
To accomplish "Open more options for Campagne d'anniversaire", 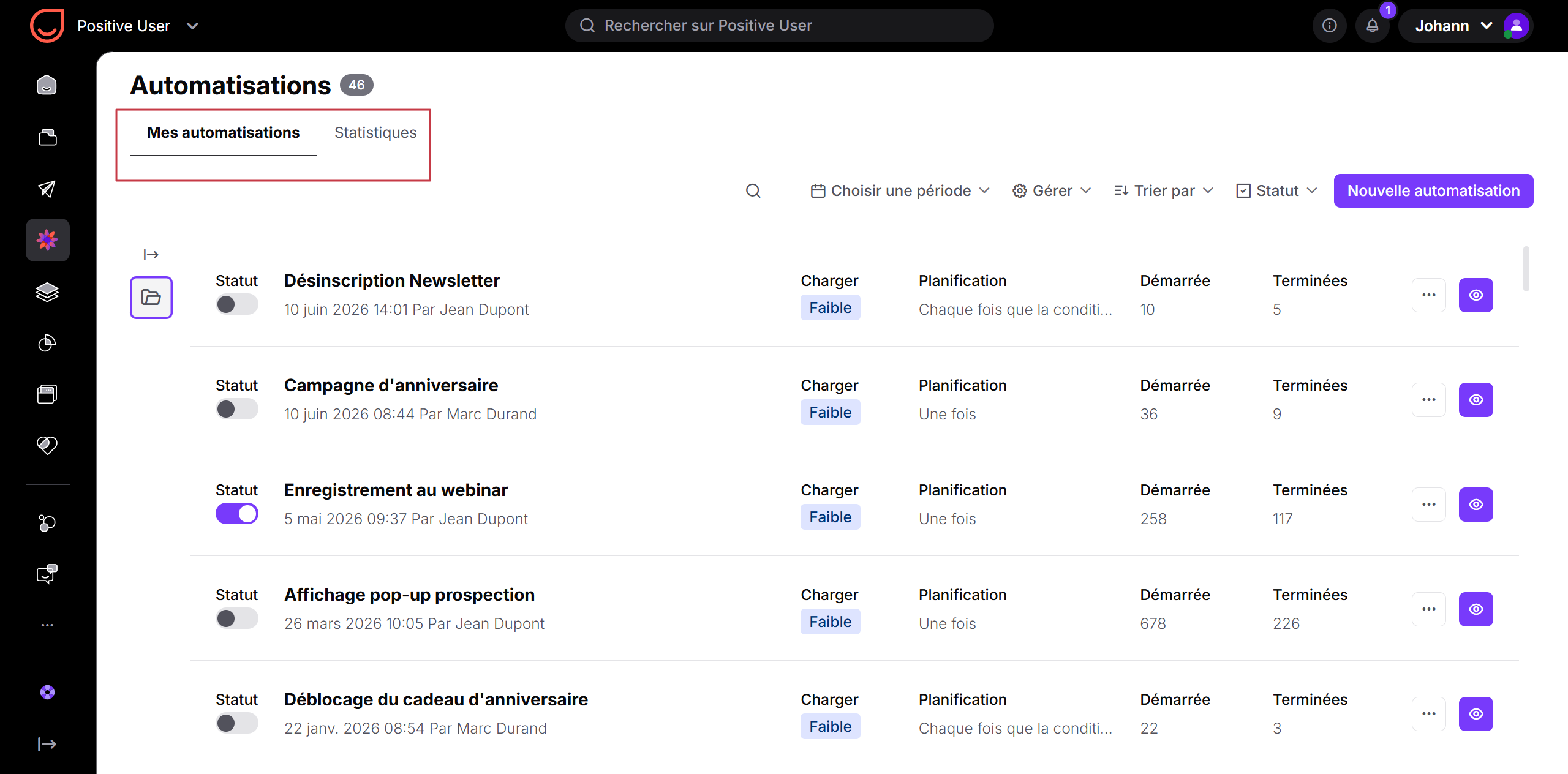I will click(x=1429, y=400).
